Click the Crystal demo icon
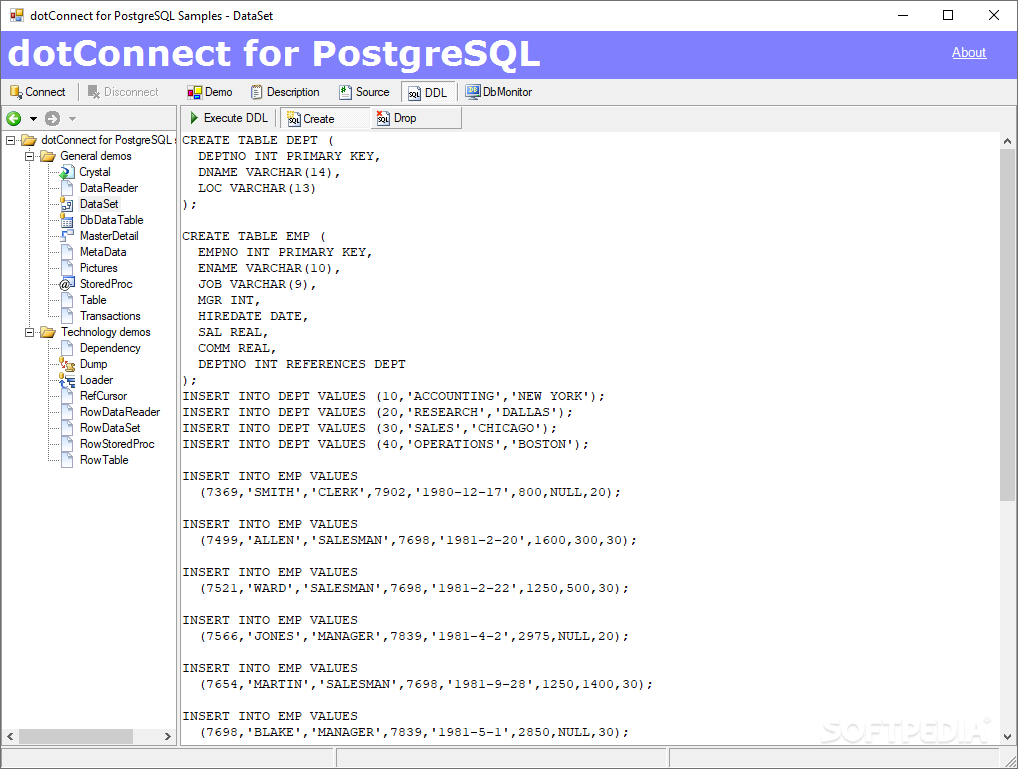The height and width of the screenshot is (769, 1018). pyautogui.click(x=66, y=172)
